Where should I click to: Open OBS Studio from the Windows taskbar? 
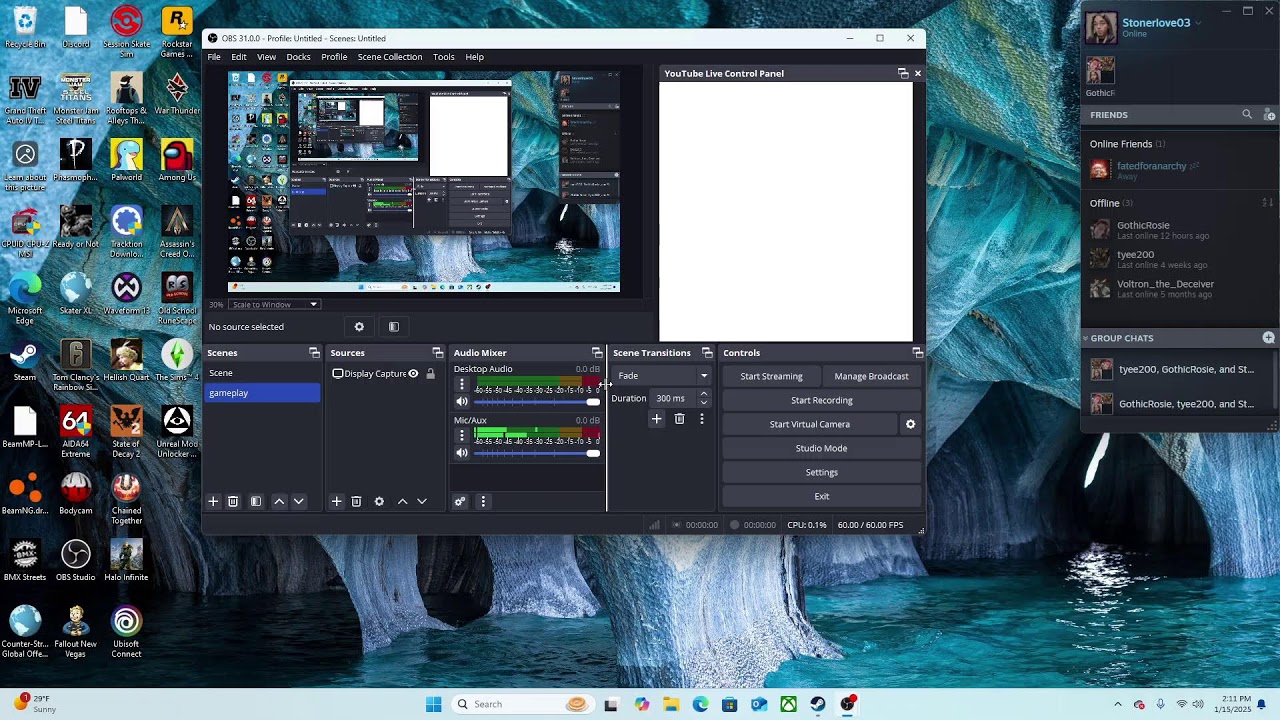point(848,704)
